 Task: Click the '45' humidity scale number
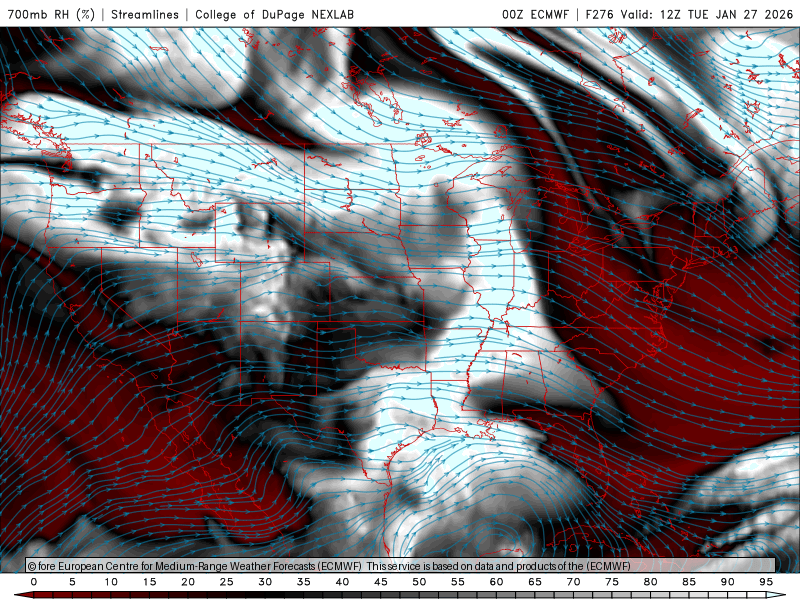point(381,582)
